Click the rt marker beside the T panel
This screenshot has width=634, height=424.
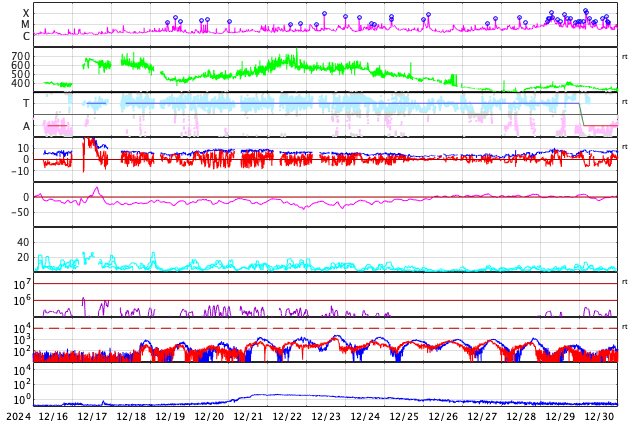[625, 102]
